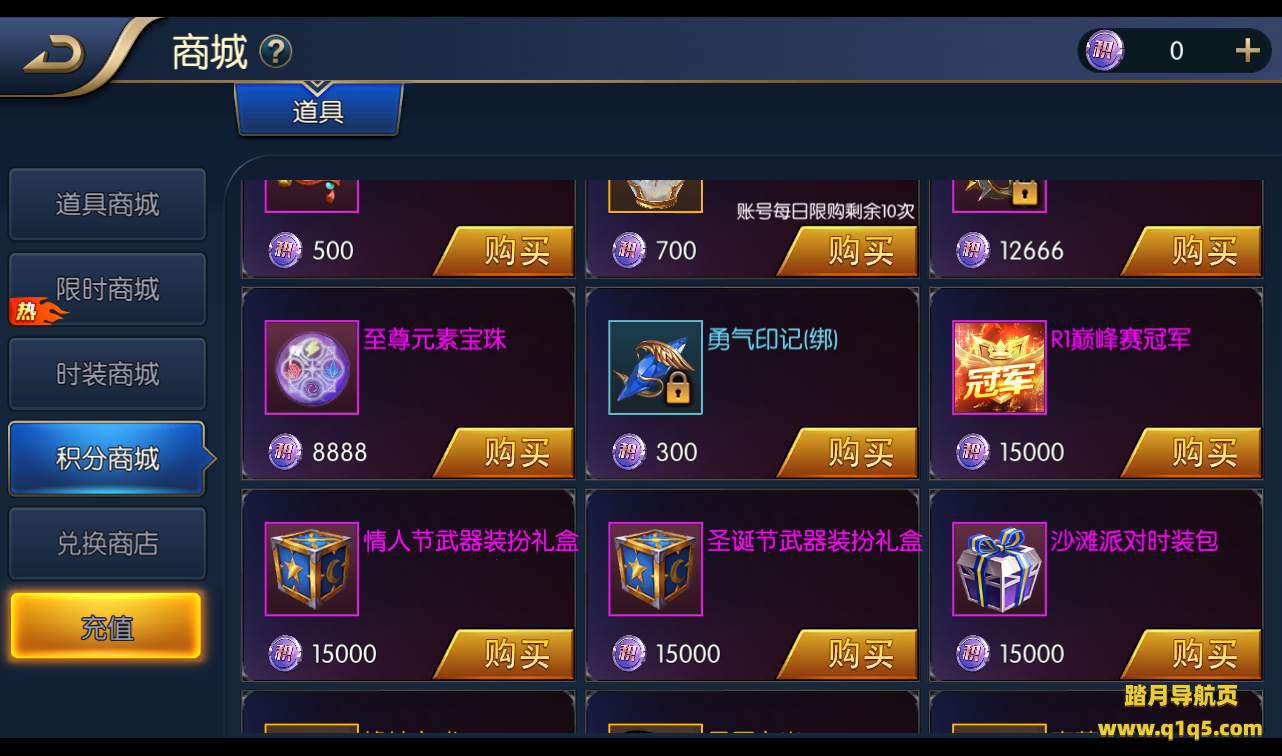Click the 充值 recharge button

click(106, 627)
